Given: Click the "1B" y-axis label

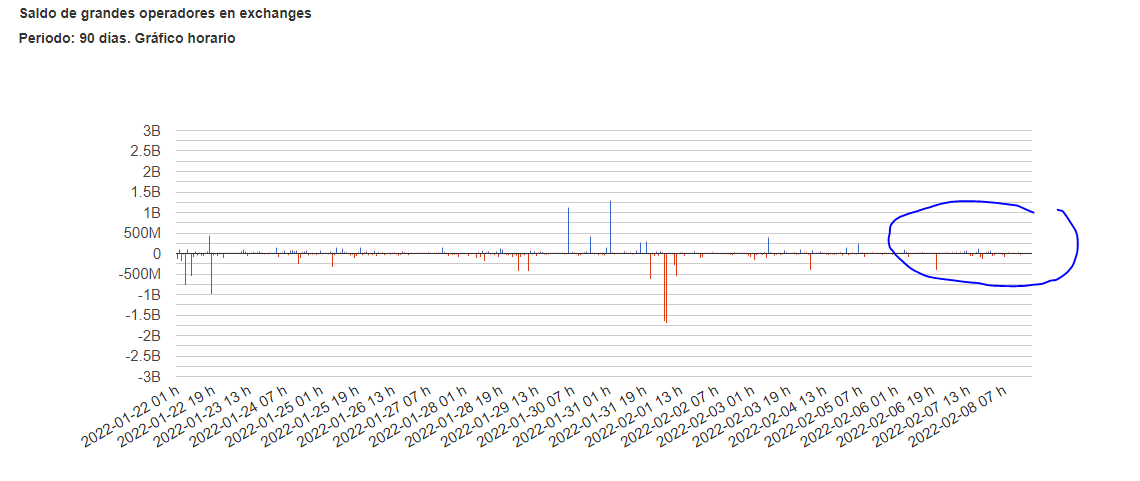Looking at the screenshot, I should pos(152,213).
